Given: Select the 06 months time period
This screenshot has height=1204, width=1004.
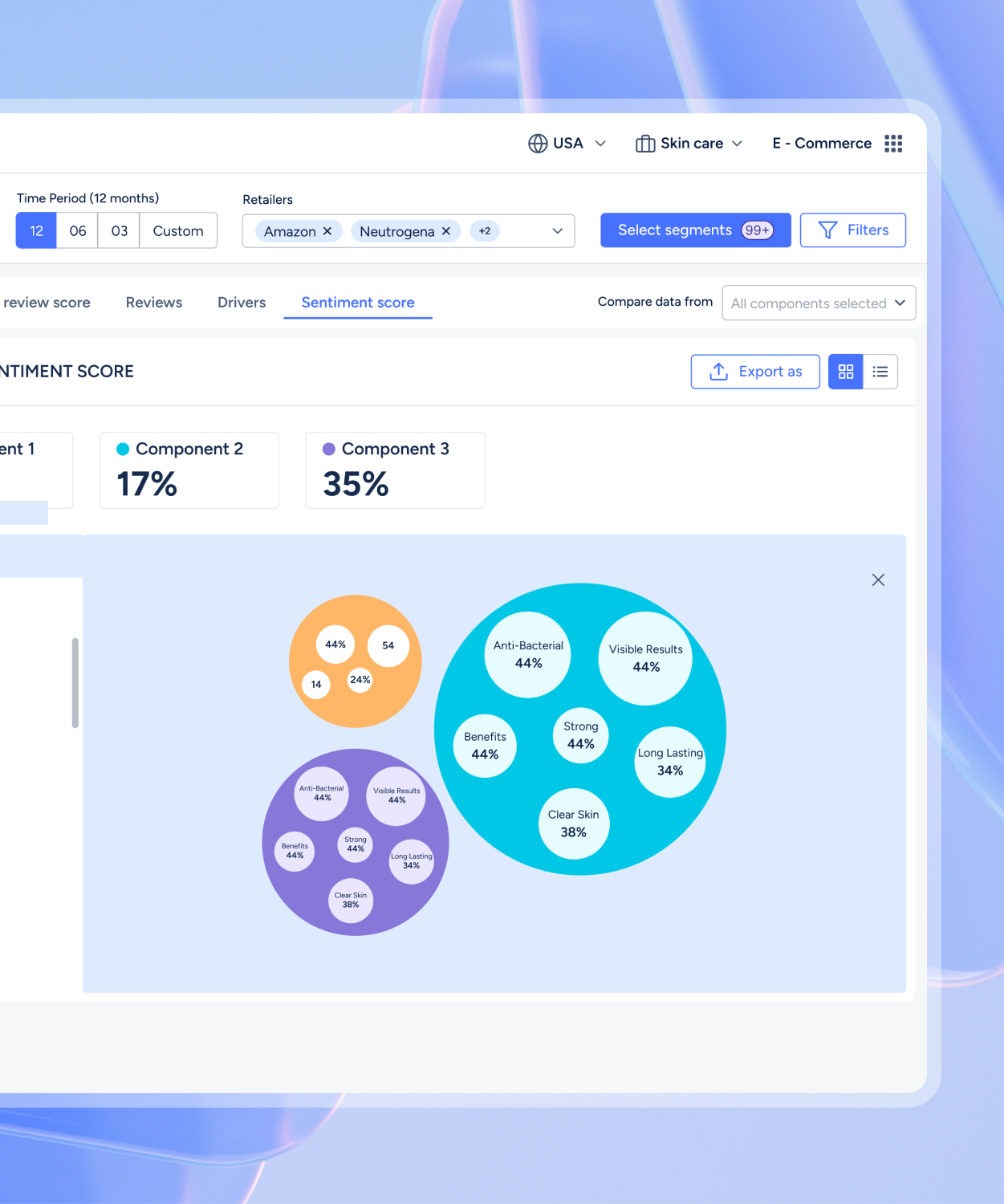Looking at the screenshot, I should [78, 231].
